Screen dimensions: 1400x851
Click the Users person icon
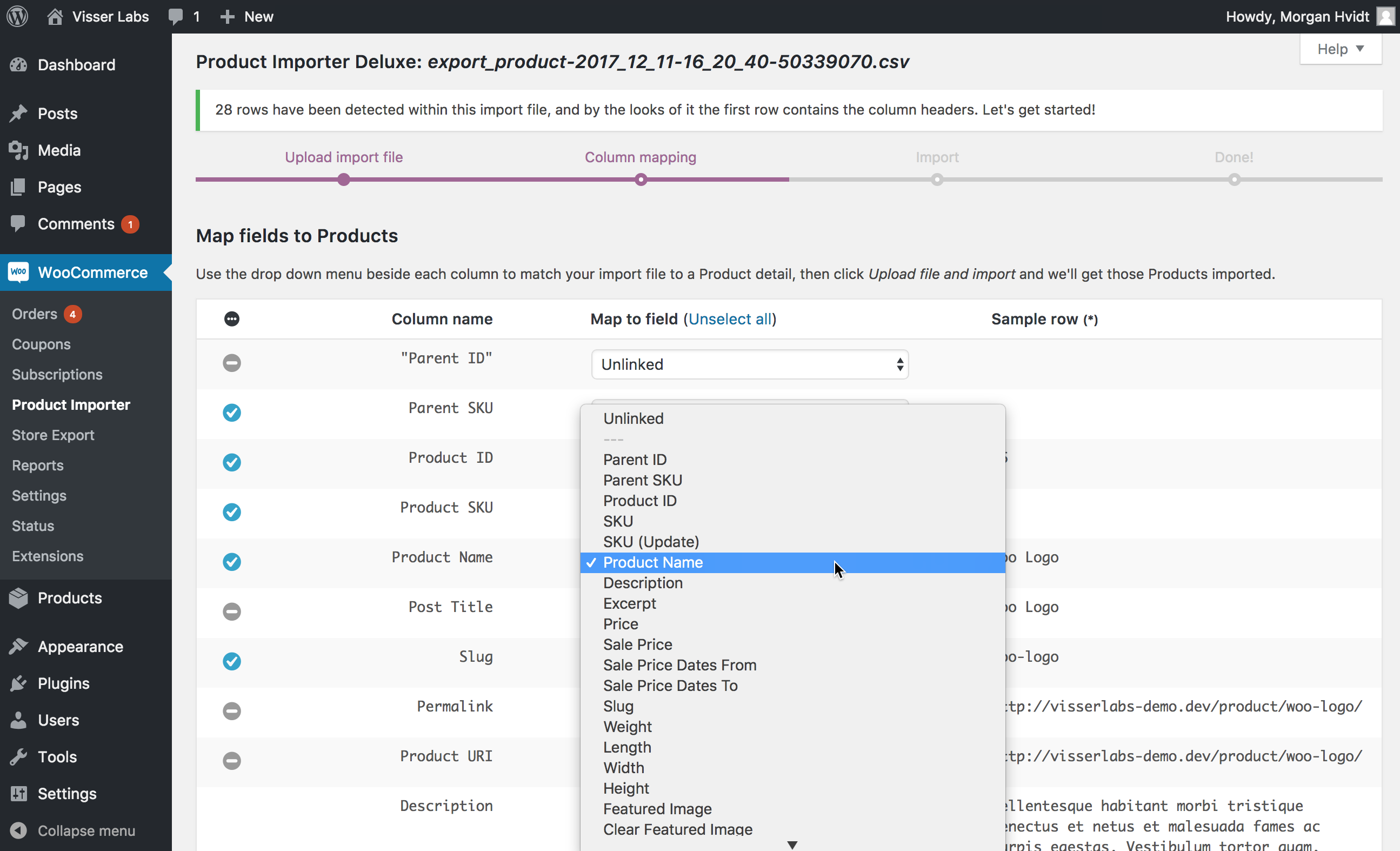click(x=18, y=720)
